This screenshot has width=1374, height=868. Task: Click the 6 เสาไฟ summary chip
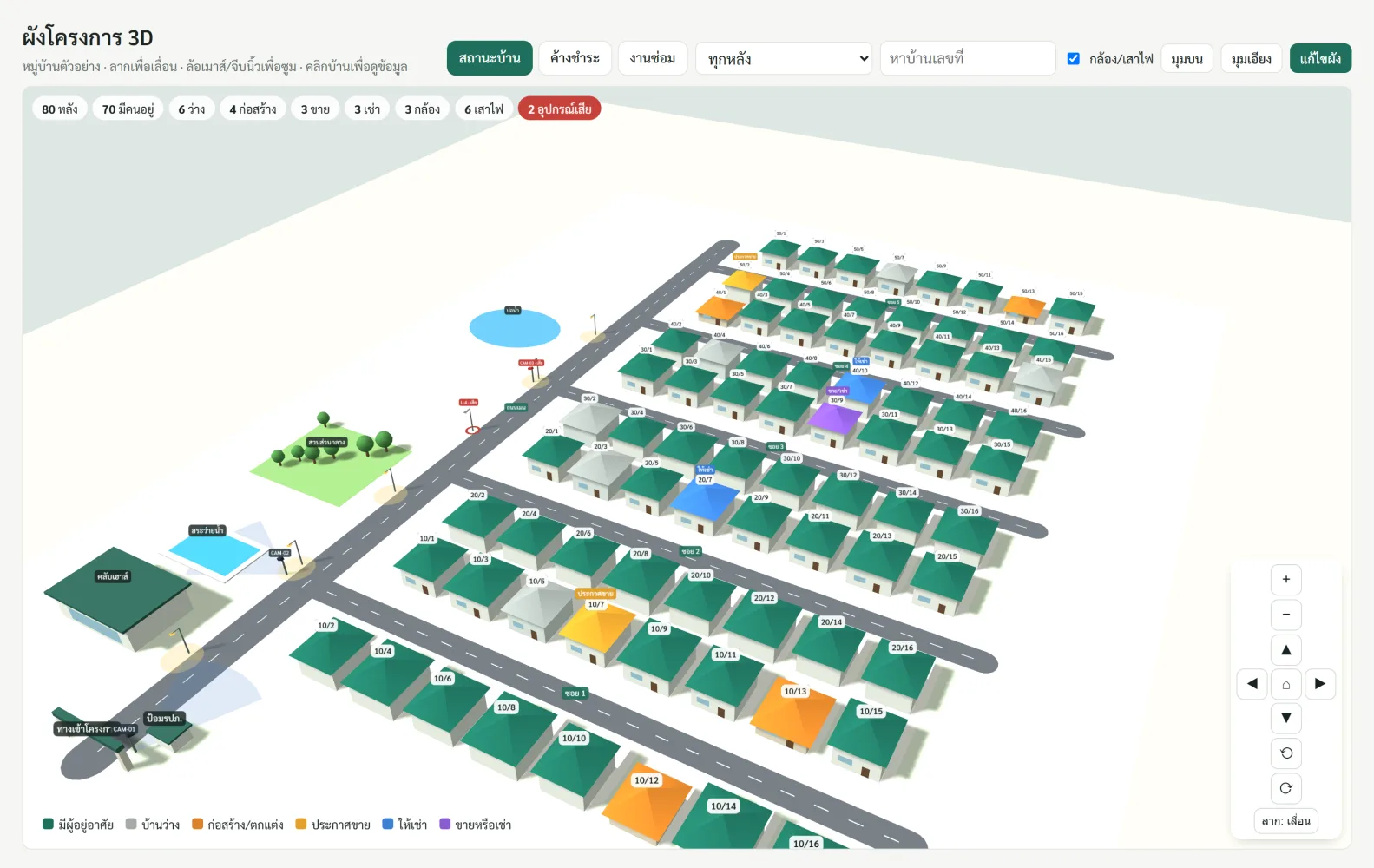click(x=483, y=109)
